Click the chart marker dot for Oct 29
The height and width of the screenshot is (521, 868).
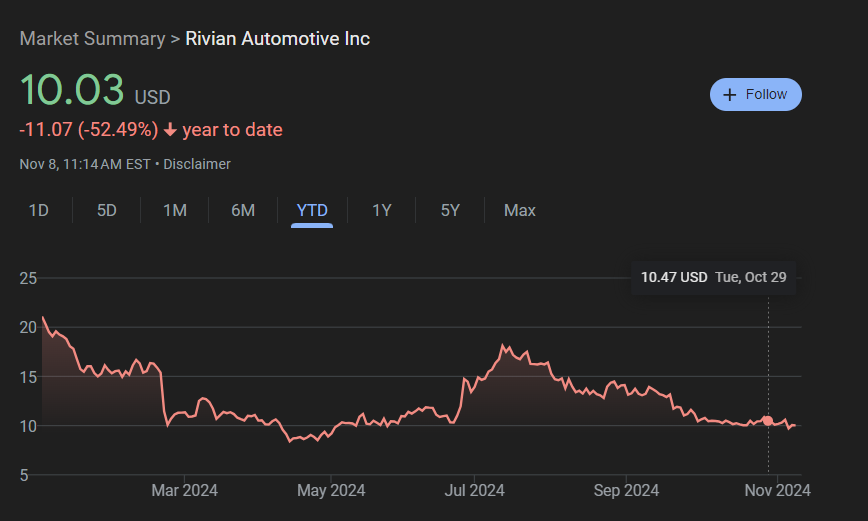(x=768, y=421)
